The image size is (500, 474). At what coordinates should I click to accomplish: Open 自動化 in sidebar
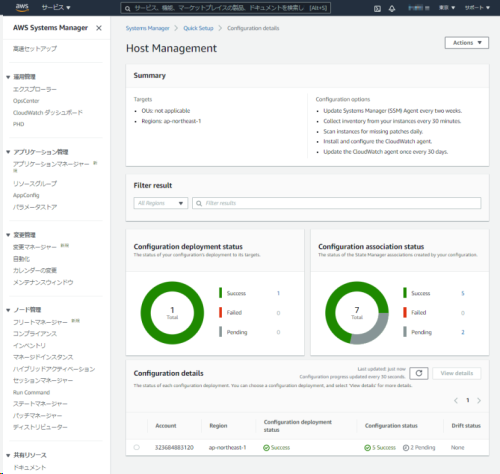tap(21, 259)
